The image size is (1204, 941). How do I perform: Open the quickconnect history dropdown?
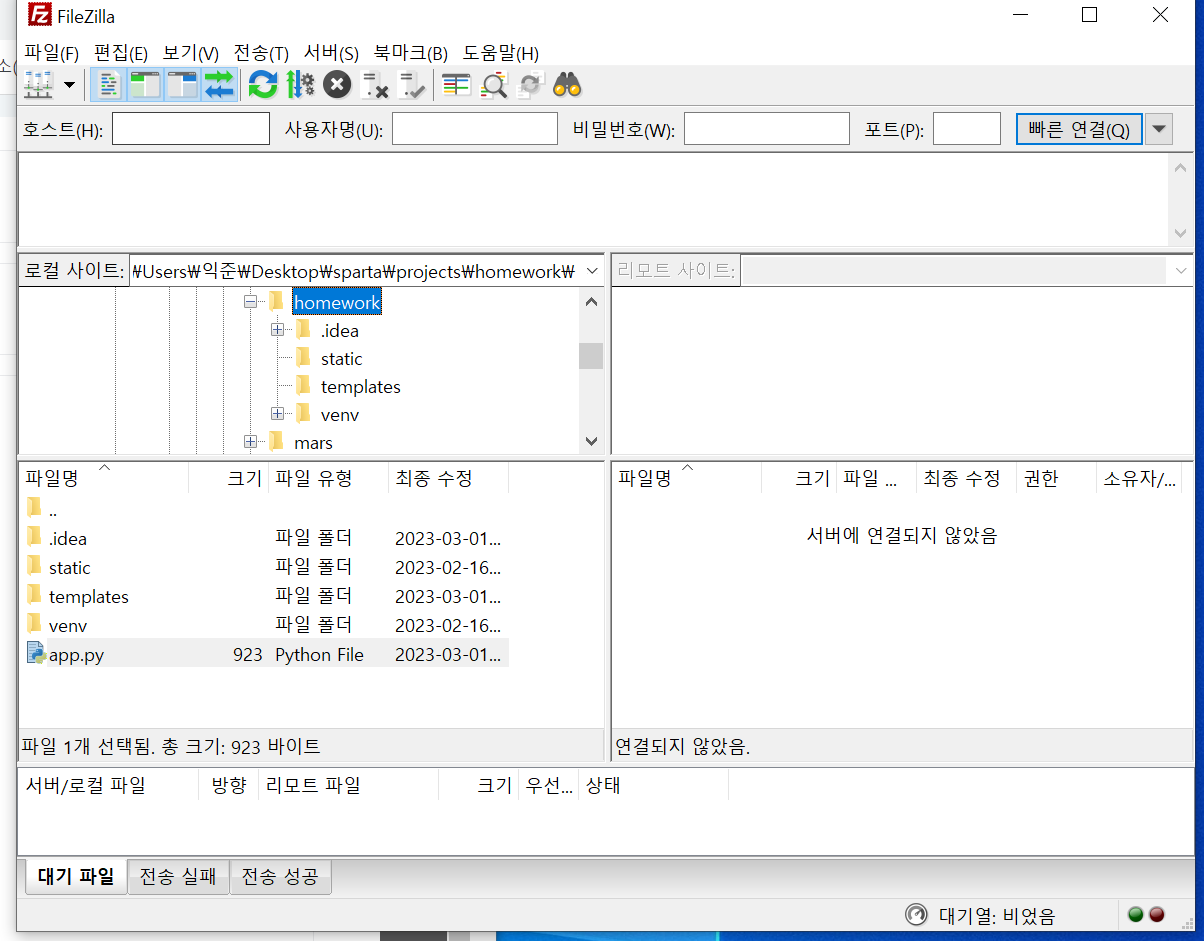1159,129
